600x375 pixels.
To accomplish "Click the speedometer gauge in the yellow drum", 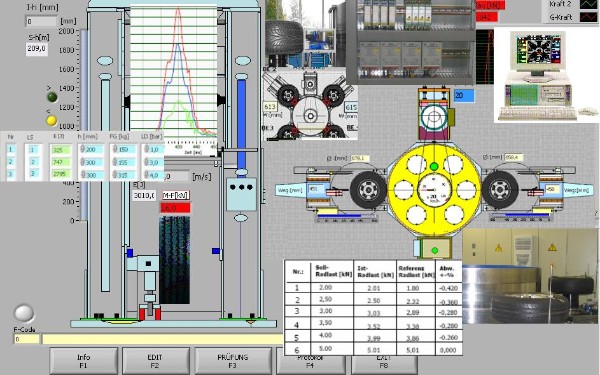I will (434, 190).
